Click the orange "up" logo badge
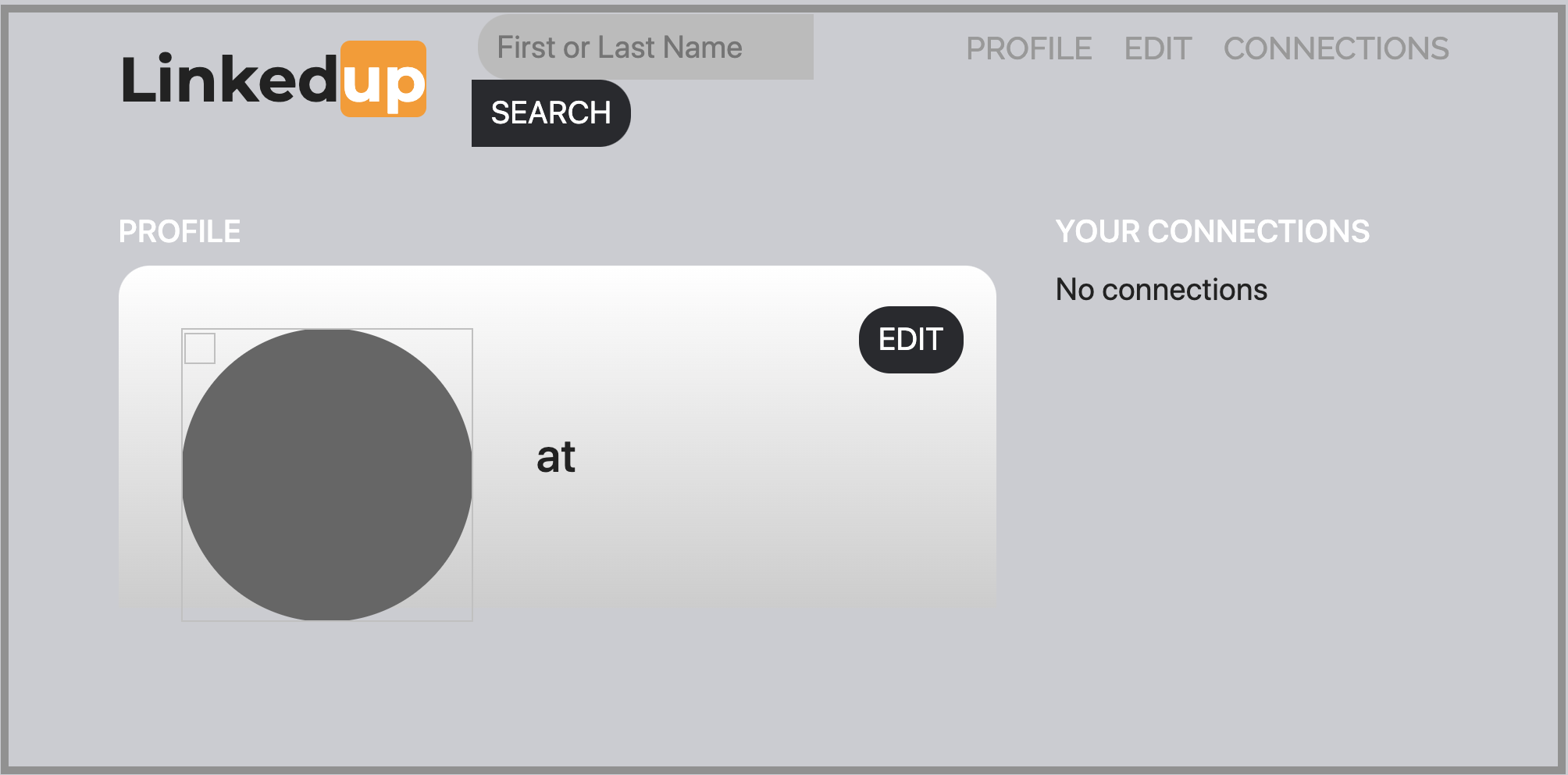Viewport: 1568px width, 775px height. (x=383, y=79)
